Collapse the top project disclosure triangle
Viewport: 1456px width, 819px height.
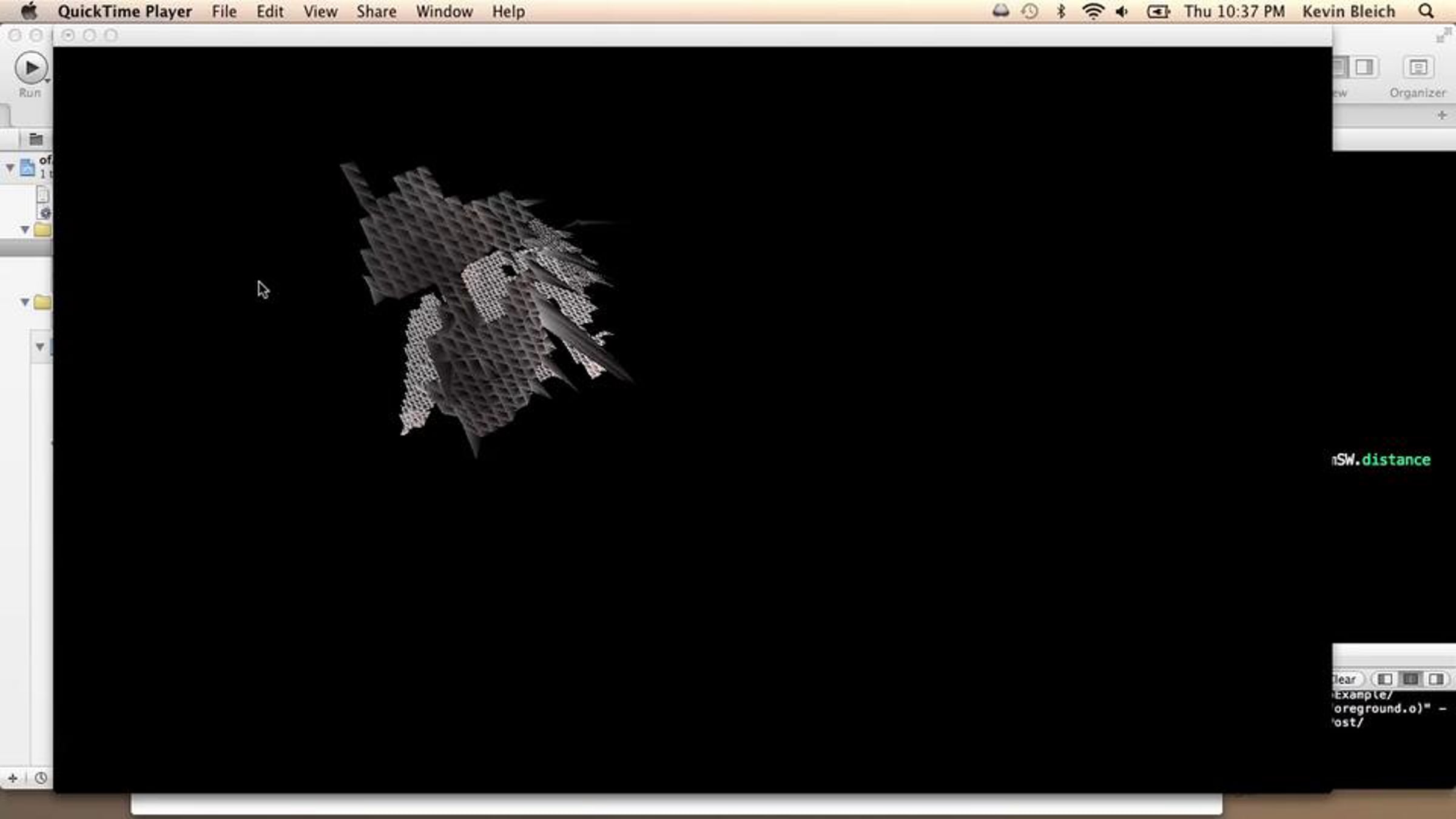pos(10,167)
